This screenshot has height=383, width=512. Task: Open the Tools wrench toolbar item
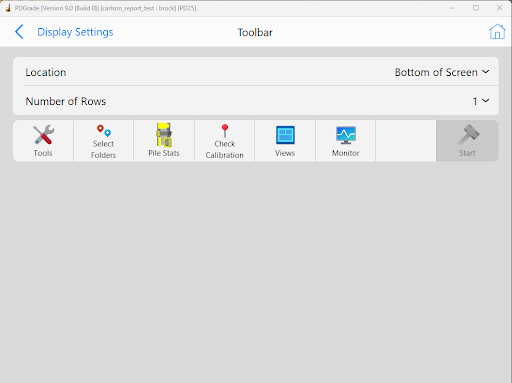[x=43, y=141]
